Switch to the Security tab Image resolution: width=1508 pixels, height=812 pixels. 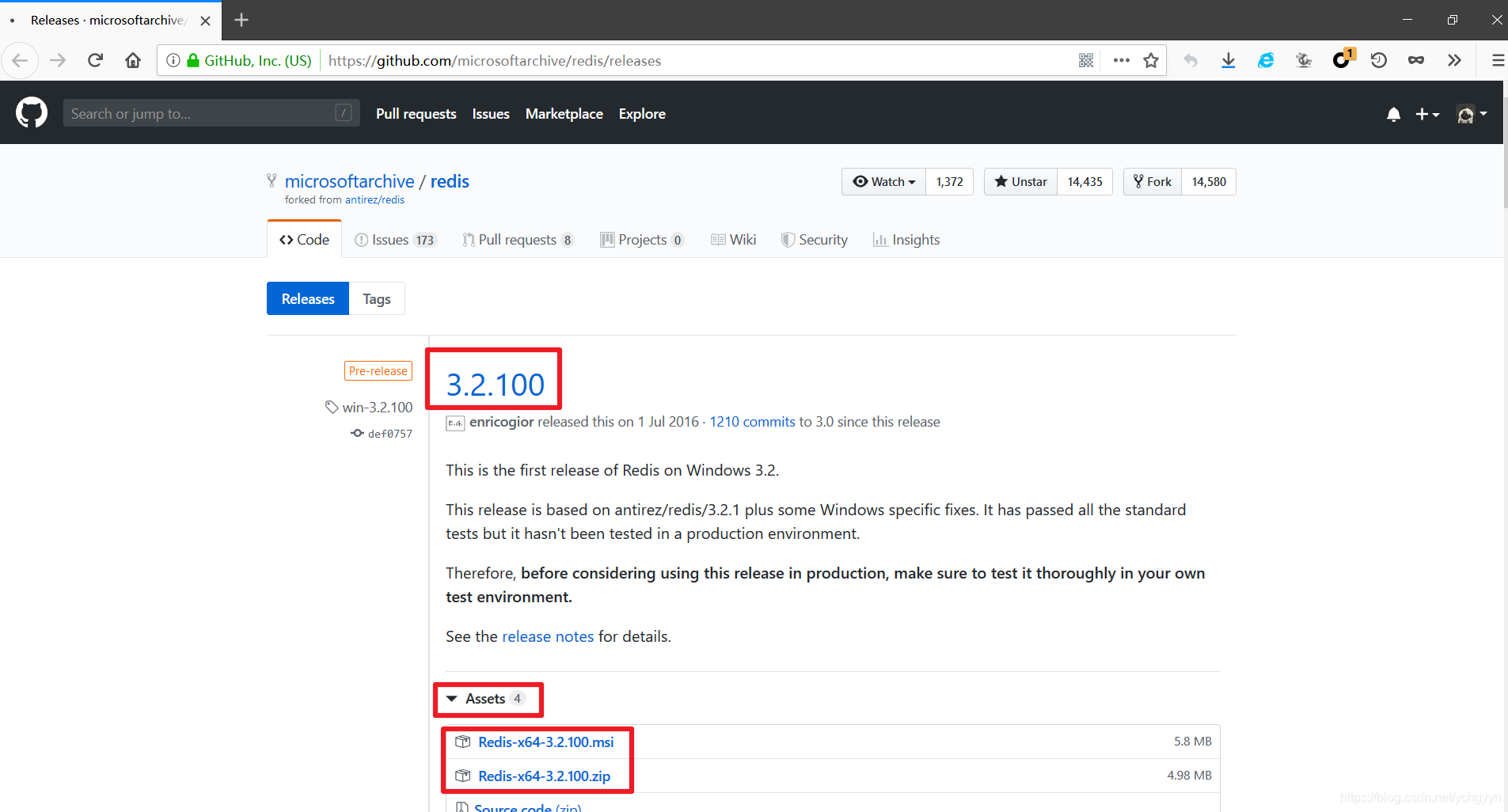pyautogui.click(x=815, y=240)
